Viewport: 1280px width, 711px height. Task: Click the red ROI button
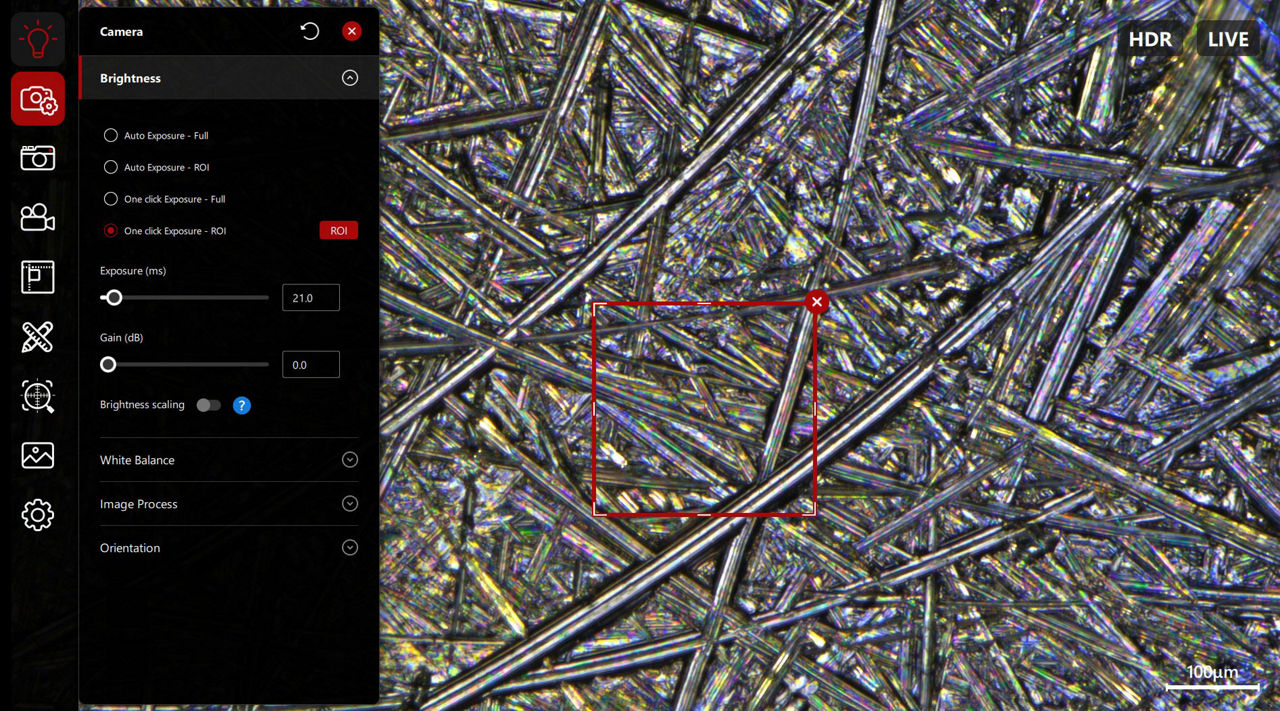[339, 231]
